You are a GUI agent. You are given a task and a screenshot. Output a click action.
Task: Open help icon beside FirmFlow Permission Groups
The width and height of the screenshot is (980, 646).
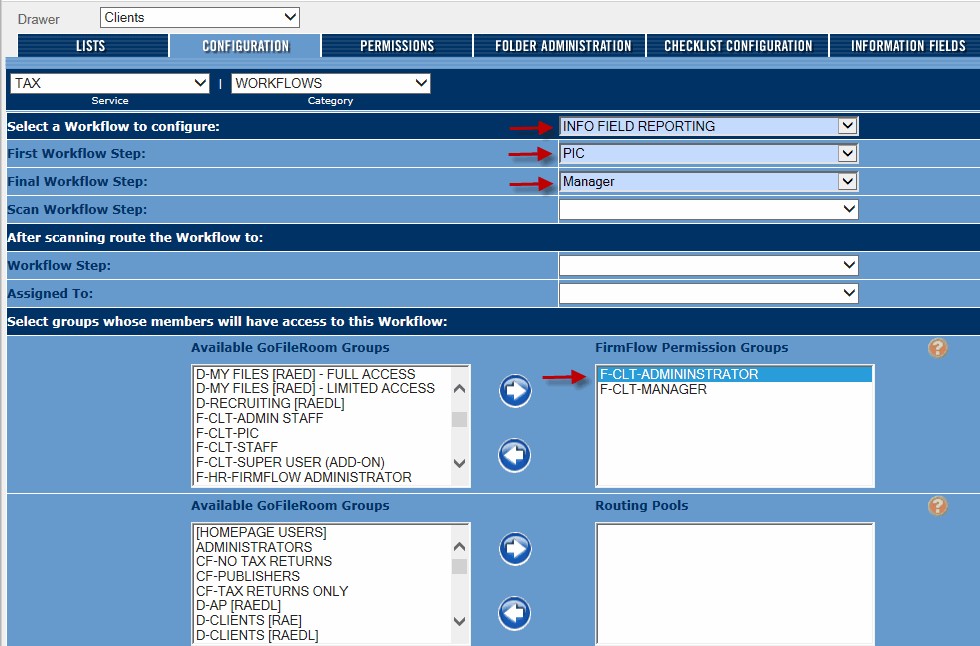coord(937,348)
